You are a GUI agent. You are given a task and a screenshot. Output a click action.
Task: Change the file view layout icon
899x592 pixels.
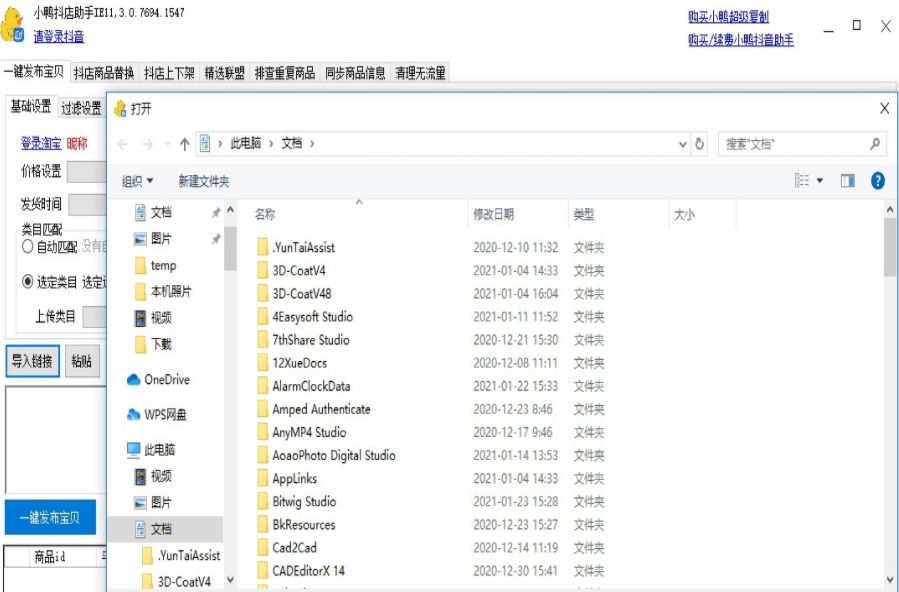[802, 181]
